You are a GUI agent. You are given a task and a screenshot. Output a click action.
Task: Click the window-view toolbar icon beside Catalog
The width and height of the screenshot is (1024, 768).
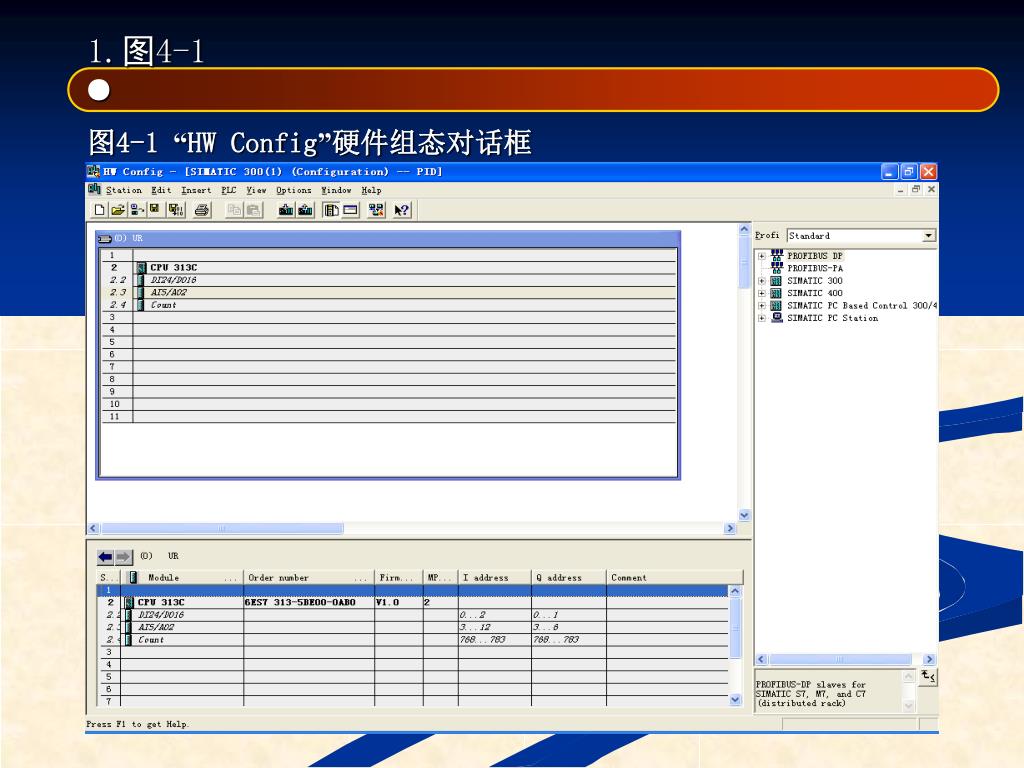351,210
